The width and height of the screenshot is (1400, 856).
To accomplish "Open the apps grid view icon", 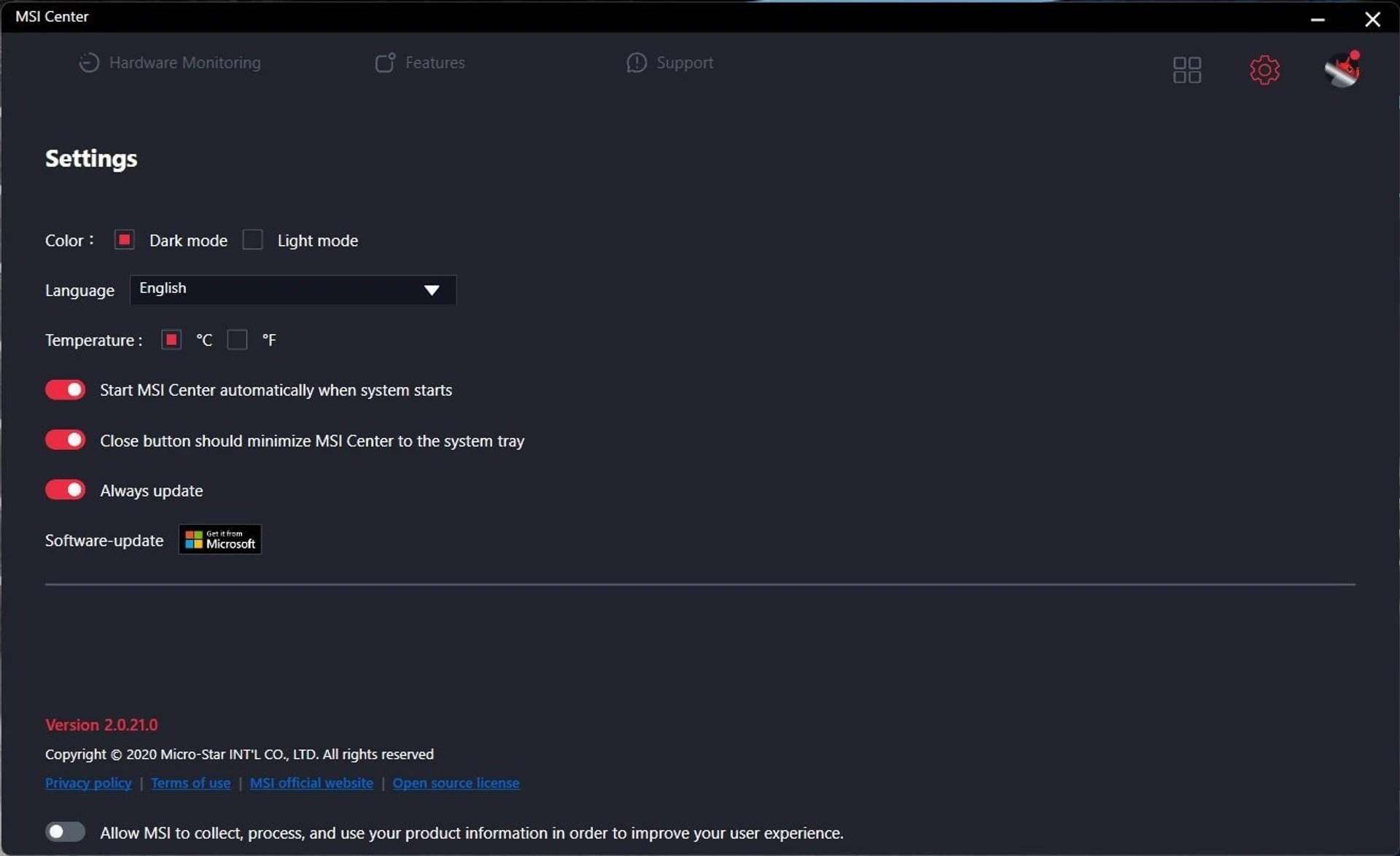I will 1186,70.
